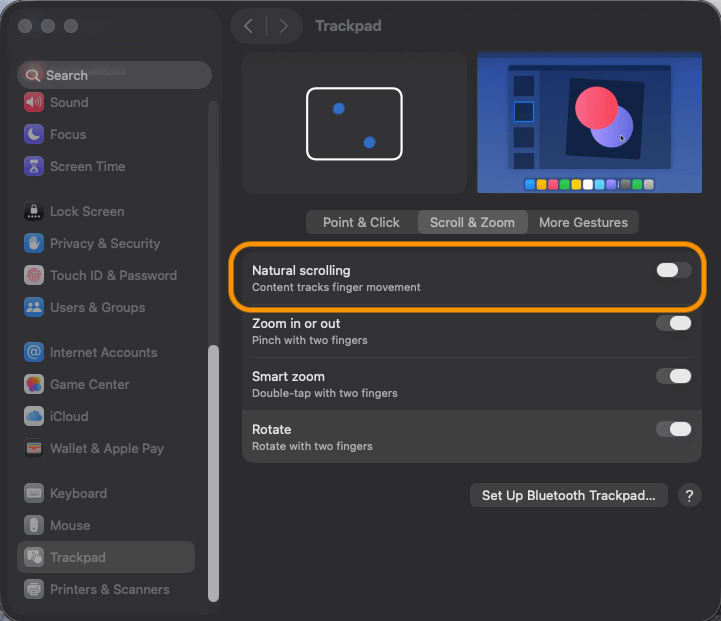Click the trackpad finger illustration
The height and width of the screenshot is (621, 721).
point(354,124)
